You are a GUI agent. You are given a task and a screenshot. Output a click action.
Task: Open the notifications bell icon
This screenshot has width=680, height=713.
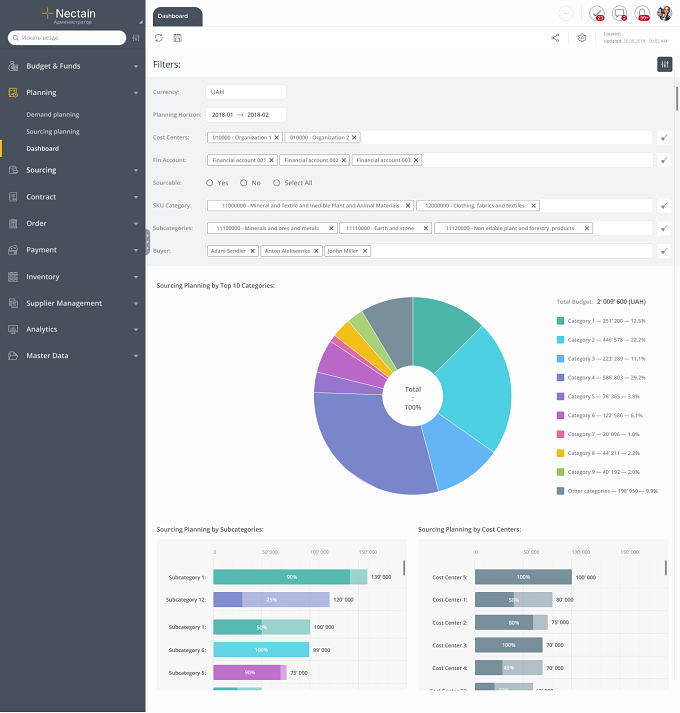click(x=642, y=13)
